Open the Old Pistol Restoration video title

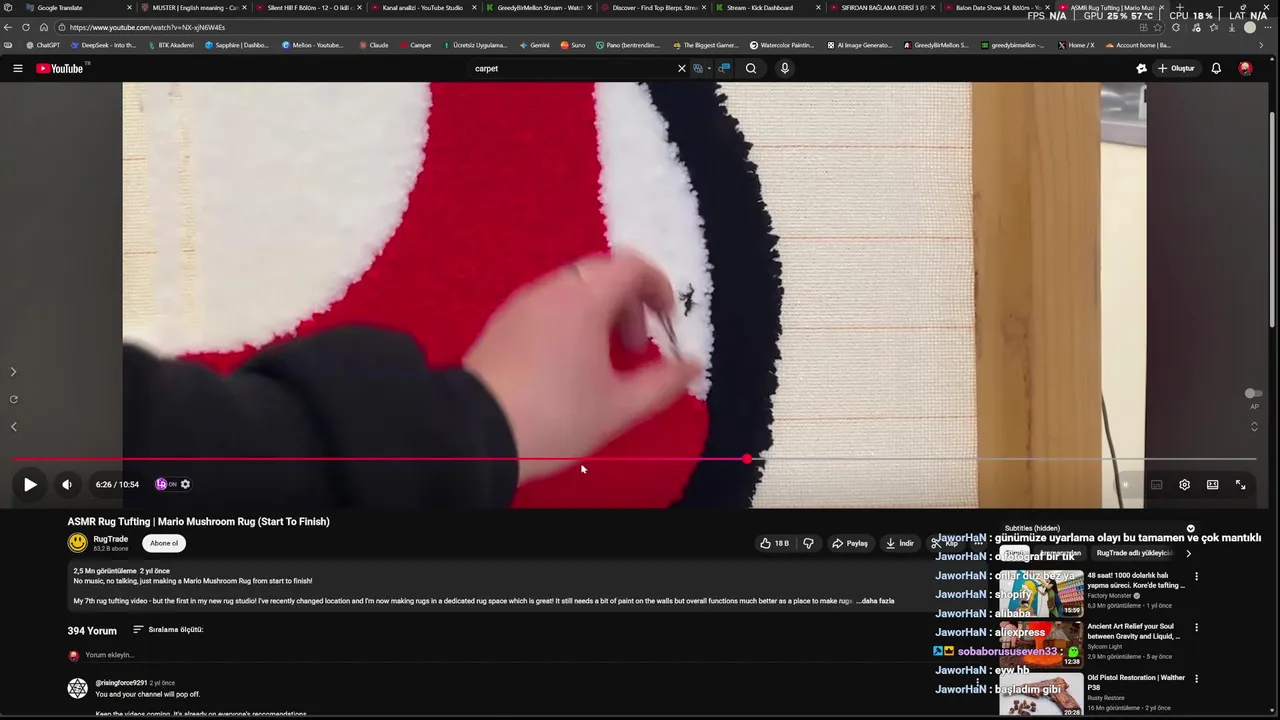point(1136,682)
